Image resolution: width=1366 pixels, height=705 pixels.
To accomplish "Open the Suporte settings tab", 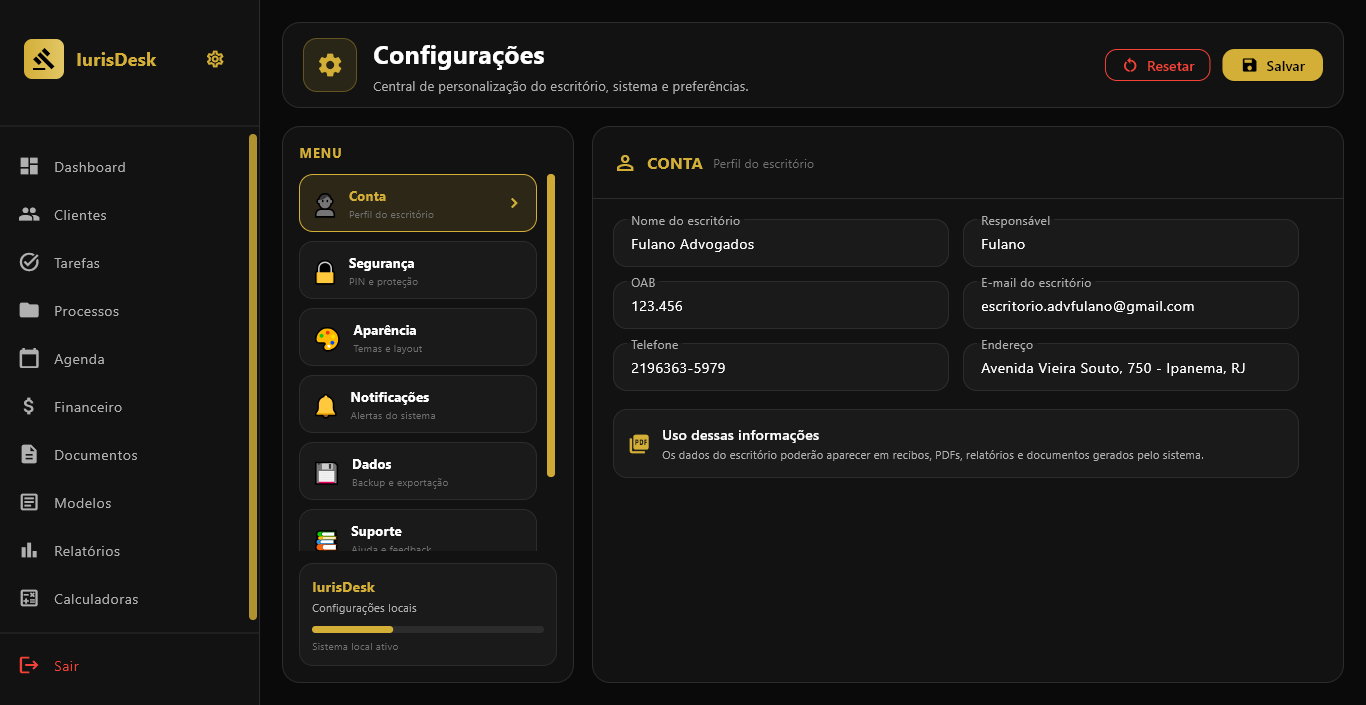I will (x=418, y=531).
